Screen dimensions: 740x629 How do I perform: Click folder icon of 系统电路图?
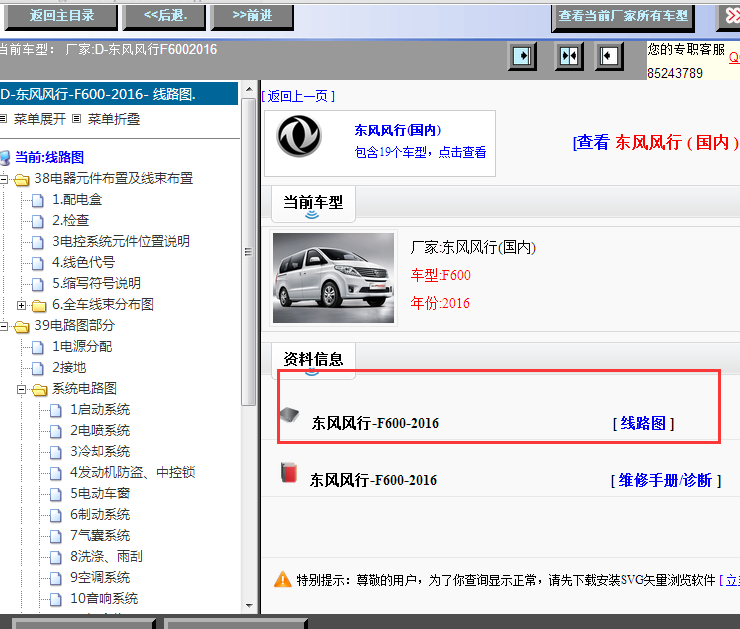40,390
